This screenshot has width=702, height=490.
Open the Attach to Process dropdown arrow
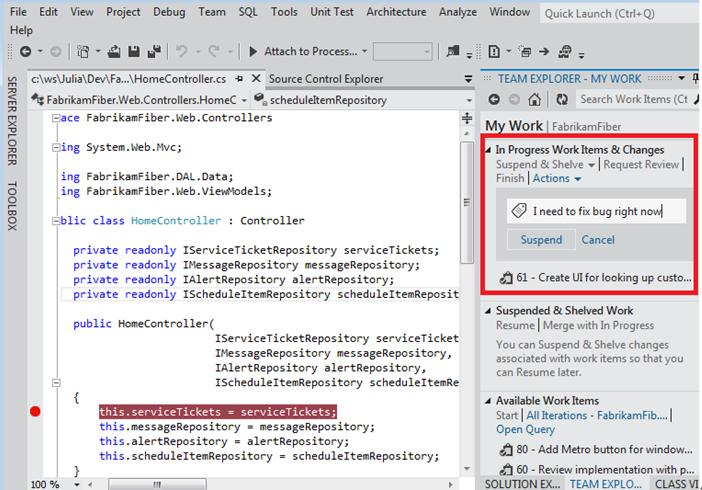[x=364, y=52]
